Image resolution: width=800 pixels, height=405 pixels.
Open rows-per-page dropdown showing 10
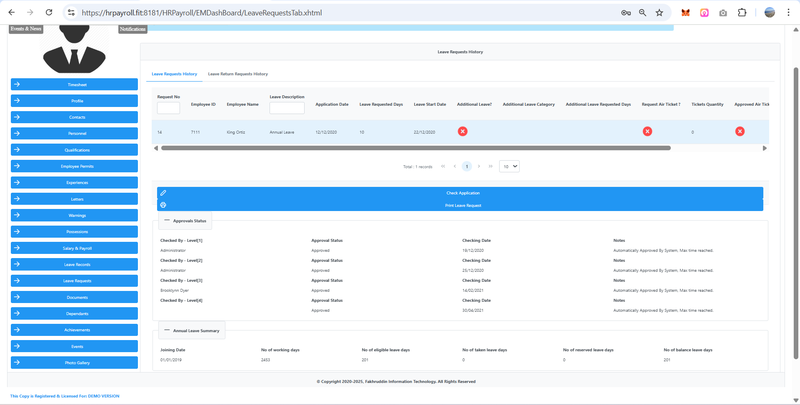509,166
